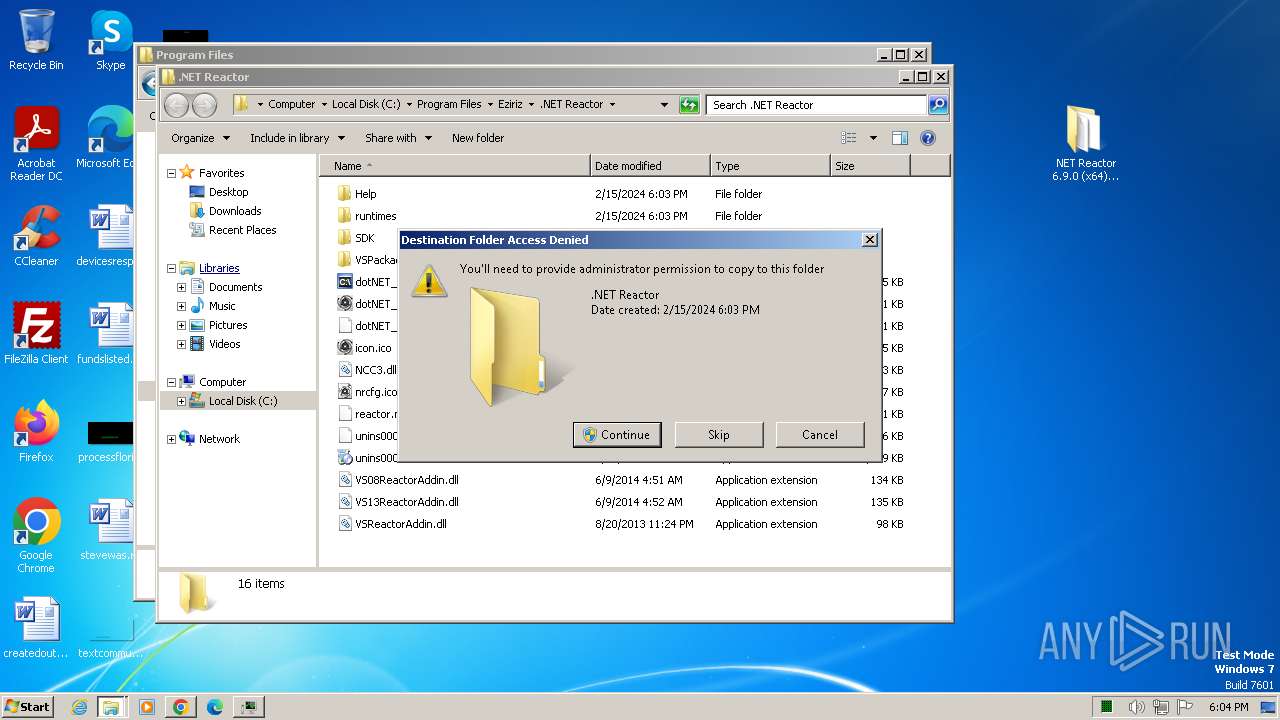Viewport: 1280px width, 720px height.
Task: Click the Search .NET Reactor field
Action: [x=817, y=105]
